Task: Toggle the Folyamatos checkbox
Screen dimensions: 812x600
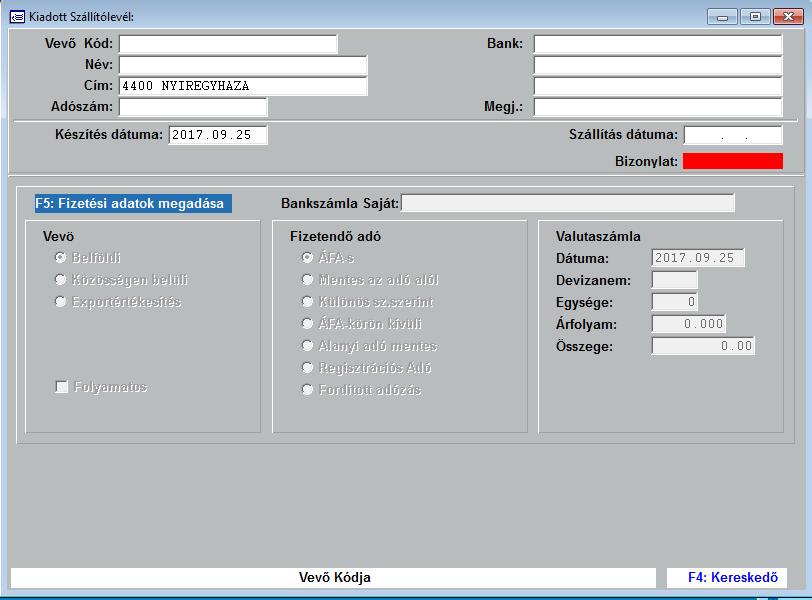Action: [x=62, y=387]
